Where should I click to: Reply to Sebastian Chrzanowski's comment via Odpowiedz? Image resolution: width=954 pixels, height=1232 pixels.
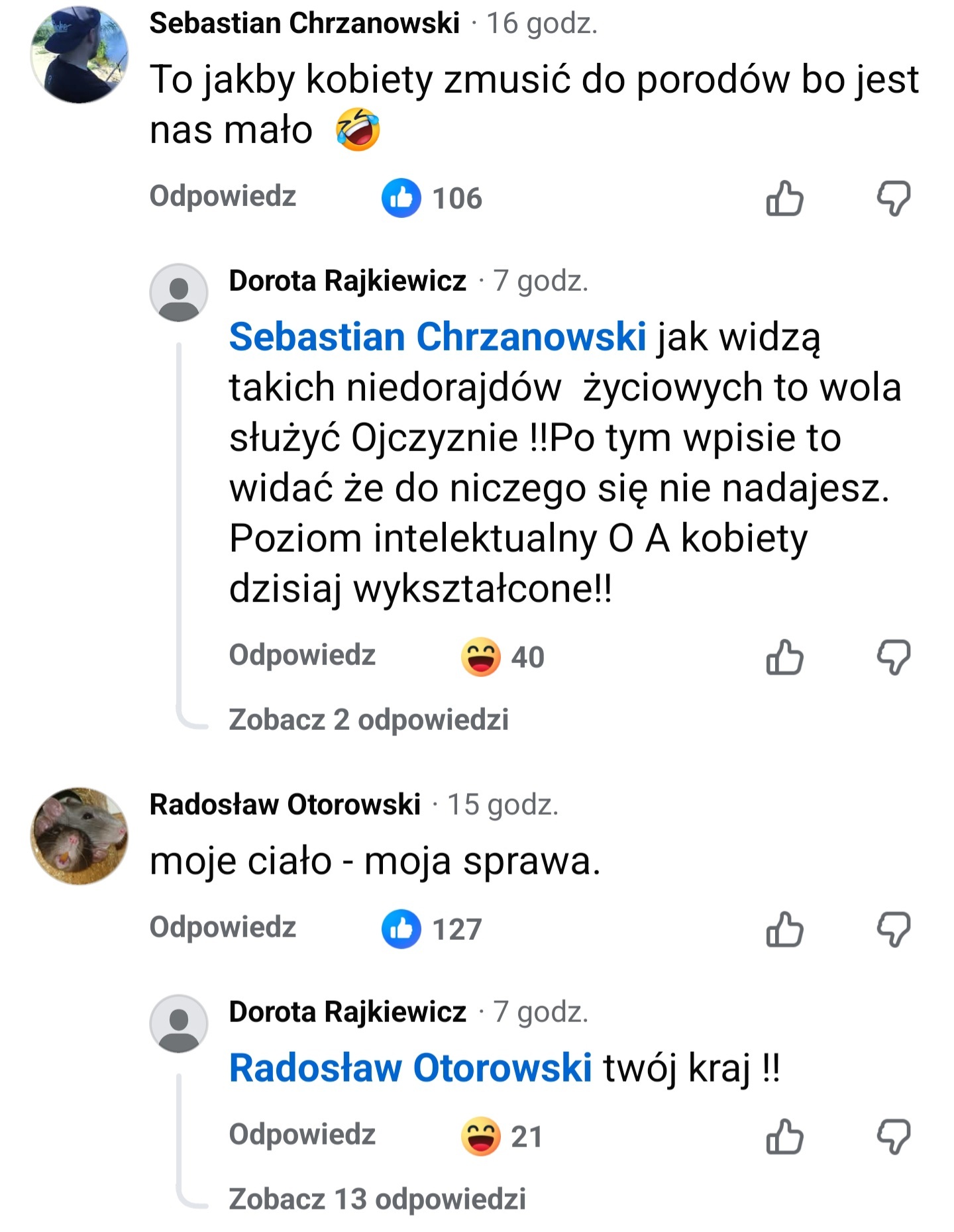tap(223, 196)
